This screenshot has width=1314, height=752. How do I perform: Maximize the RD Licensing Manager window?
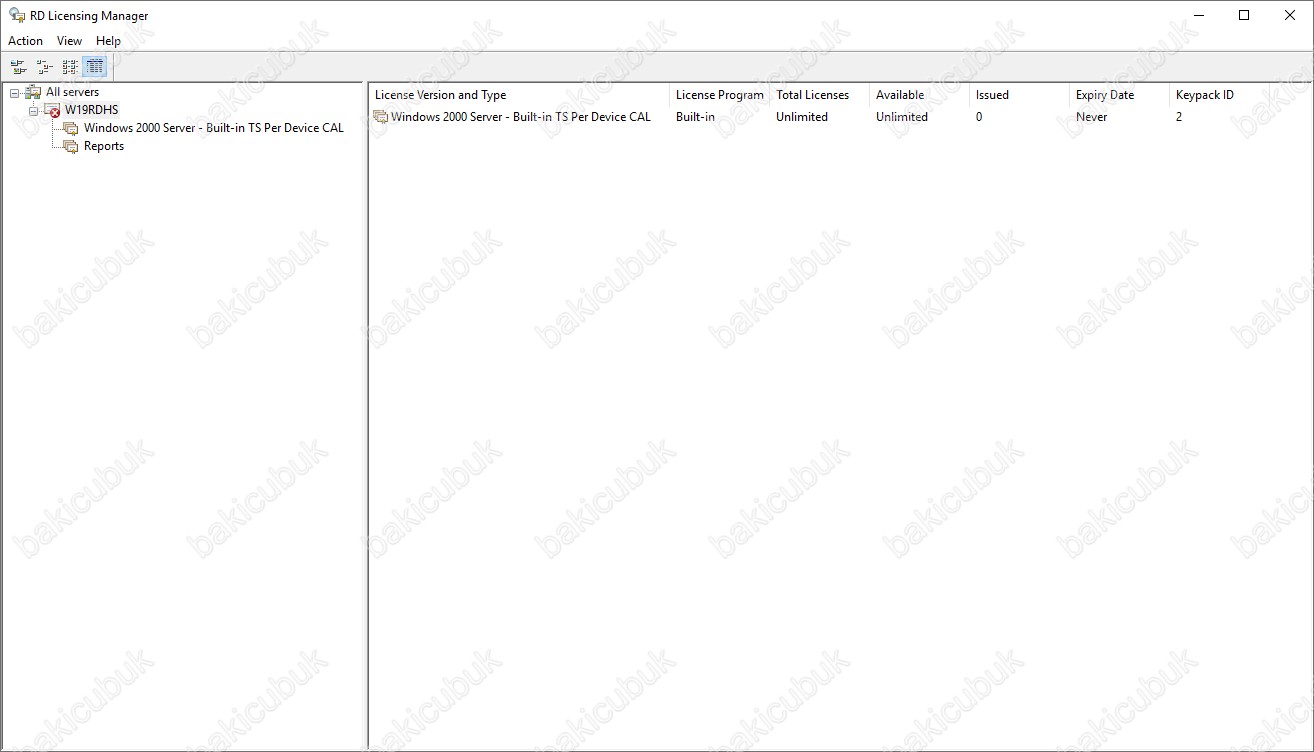click(x=1244, y=15)
